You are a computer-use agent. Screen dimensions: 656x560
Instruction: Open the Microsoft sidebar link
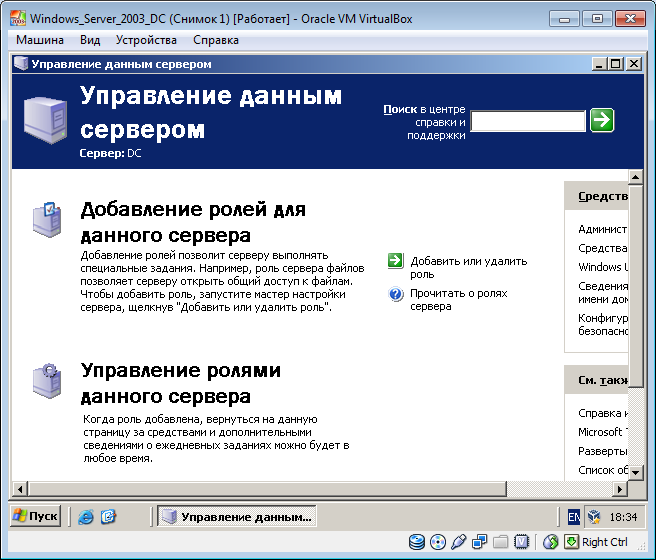[602, 432]
